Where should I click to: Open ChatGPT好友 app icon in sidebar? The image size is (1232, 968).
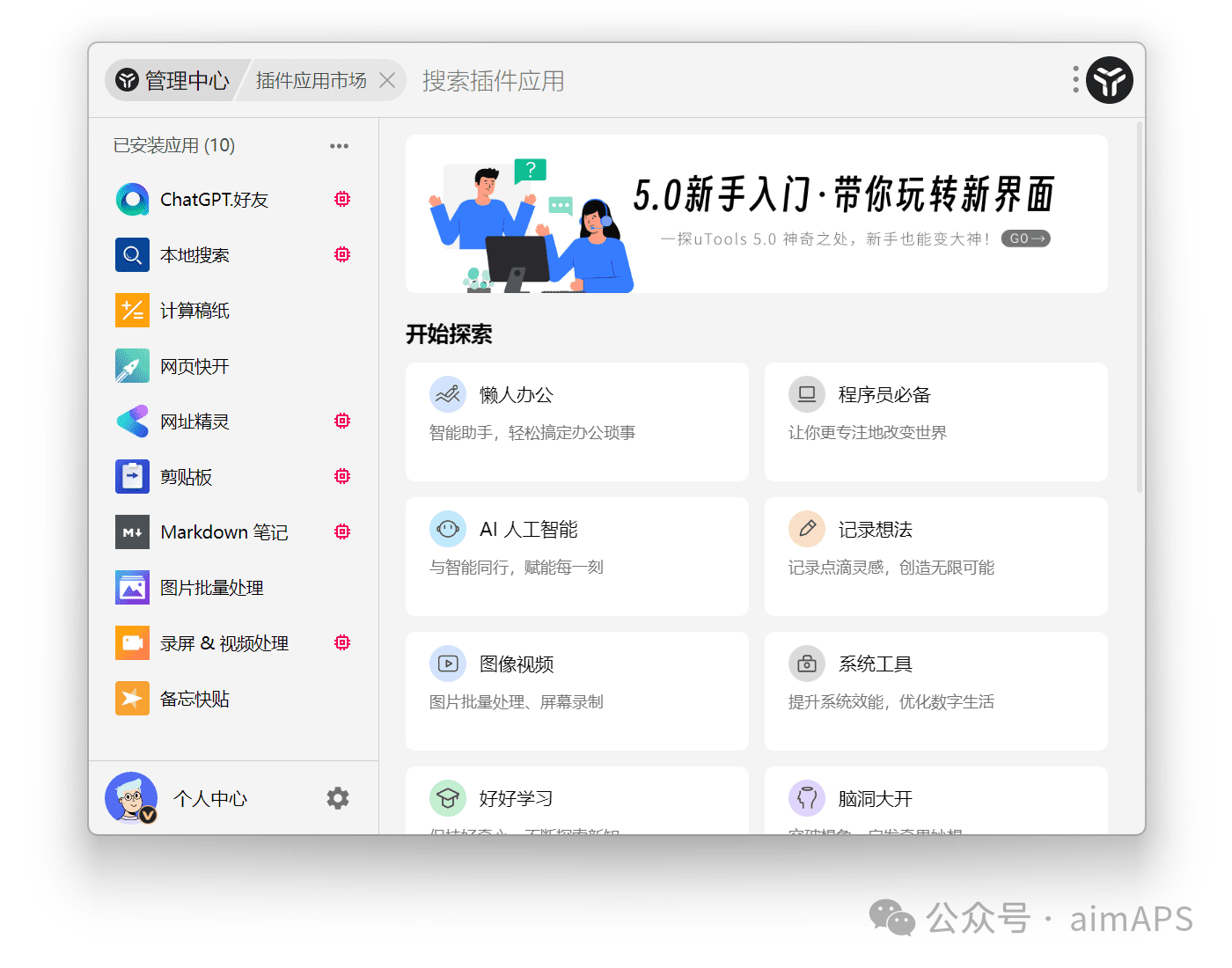pos(132,200)
